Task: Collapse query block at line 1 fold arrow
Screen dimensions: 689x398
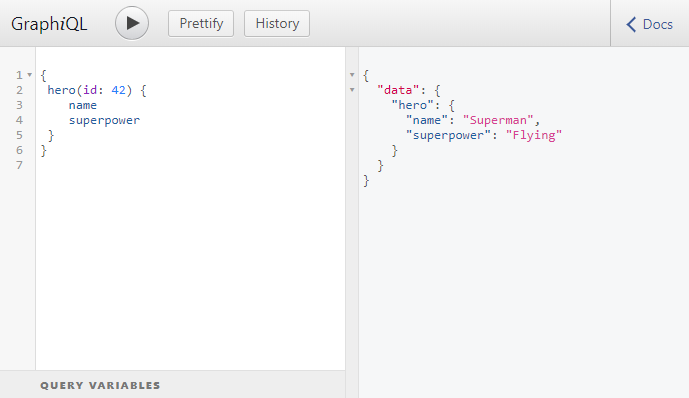Action: [29, 75]
